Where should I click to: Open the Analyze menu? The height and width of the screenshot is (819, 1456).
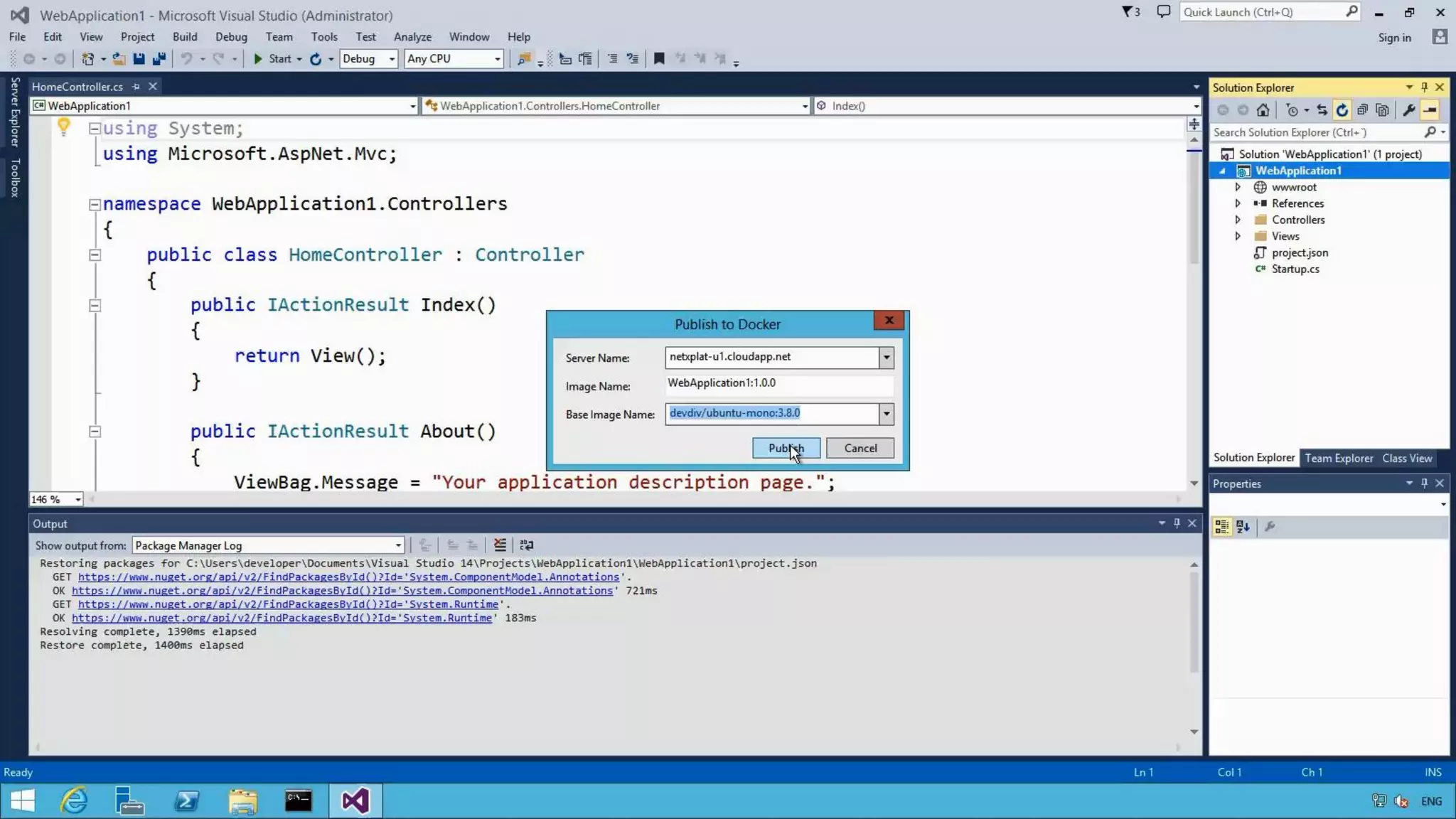click(x=412, y=37)
